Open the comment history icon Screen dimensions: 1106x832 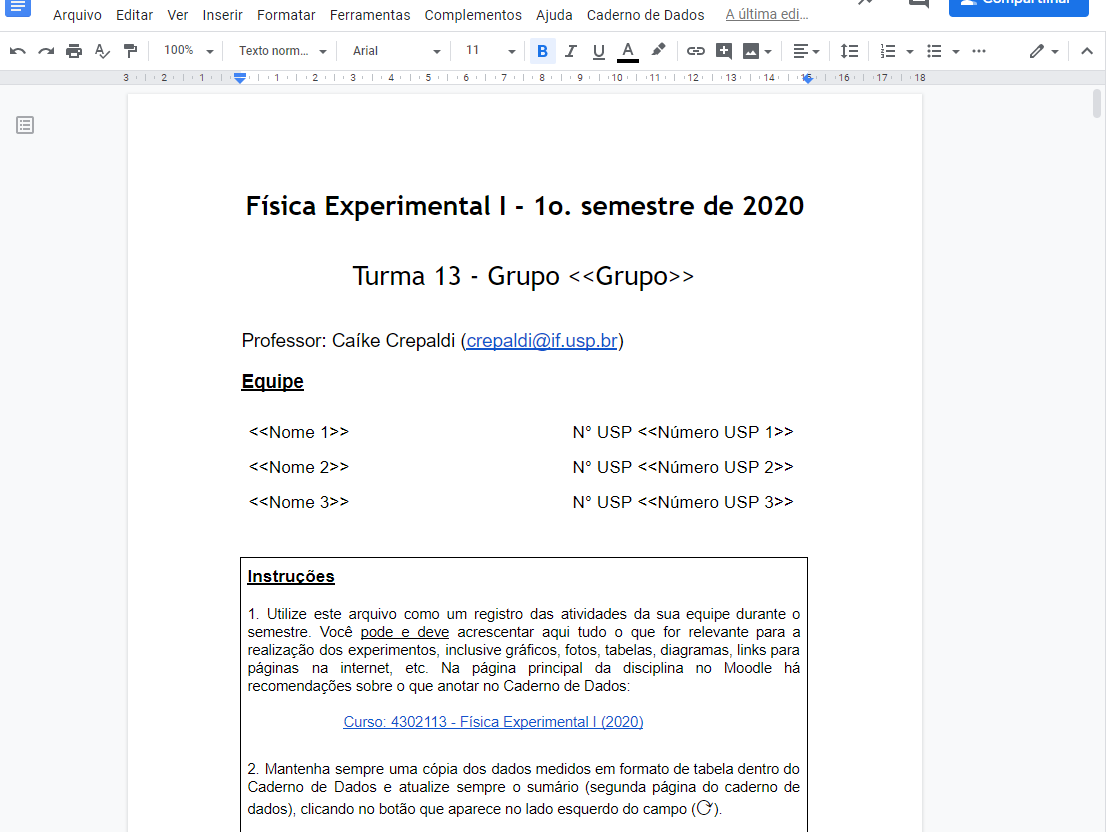coord(918,4)
